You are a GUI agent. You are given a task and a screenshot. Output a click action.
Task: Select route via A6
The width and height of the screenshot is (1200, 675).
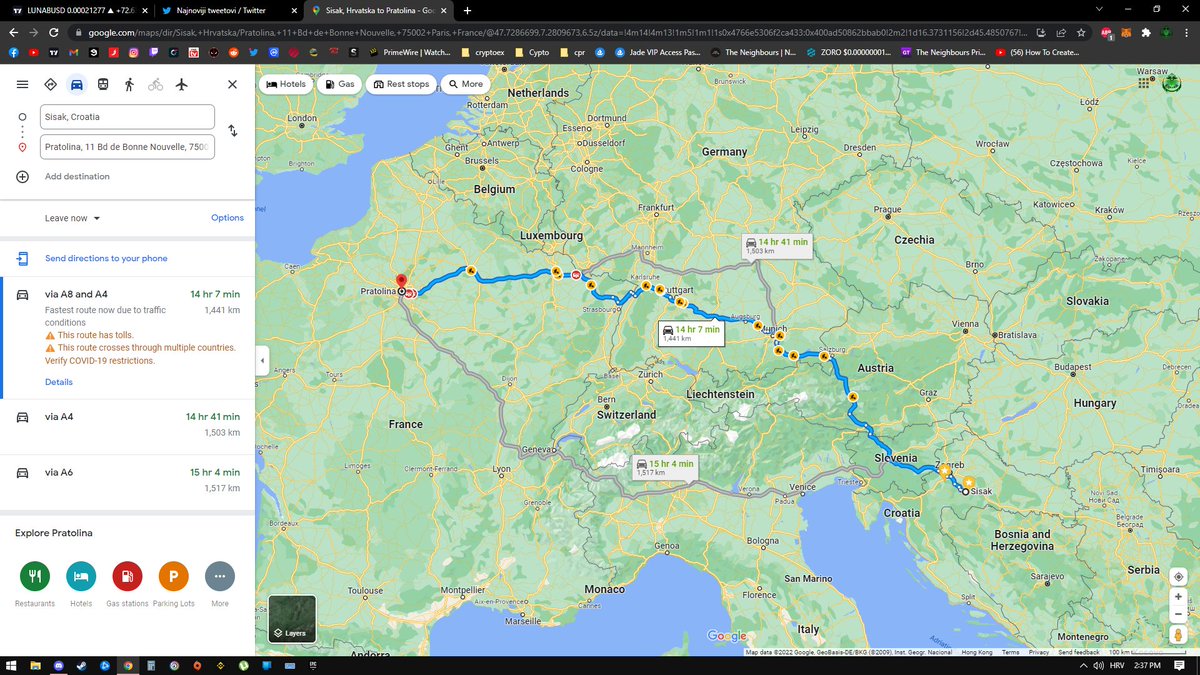(x=127, y=480)
